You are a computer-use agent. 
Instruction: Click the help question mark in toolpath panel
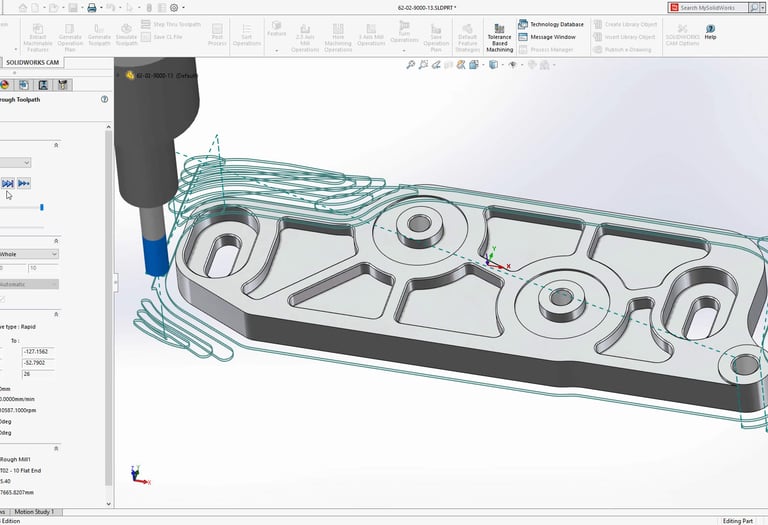tap(104, 100)
